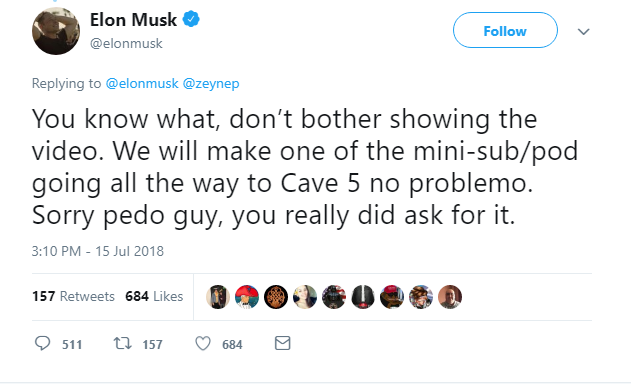The width and height of the screenshot is (631, 384).
Task: Click the last liker avatar
Action: 450,297
